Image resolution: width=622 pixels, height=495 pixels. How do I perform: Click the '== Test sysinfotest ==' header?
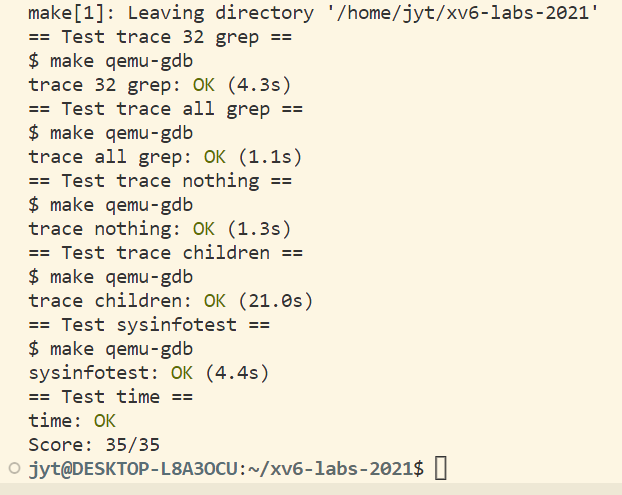pos(154,325)
